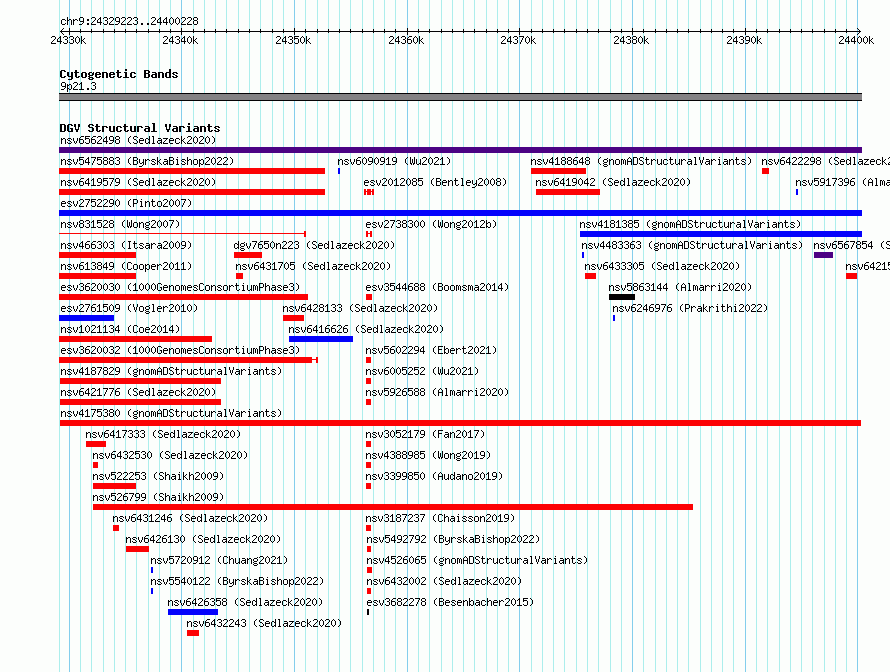
Task: Open nsv4175380 (gnomADStructuralVariants) variant
Action: (171, 413)
